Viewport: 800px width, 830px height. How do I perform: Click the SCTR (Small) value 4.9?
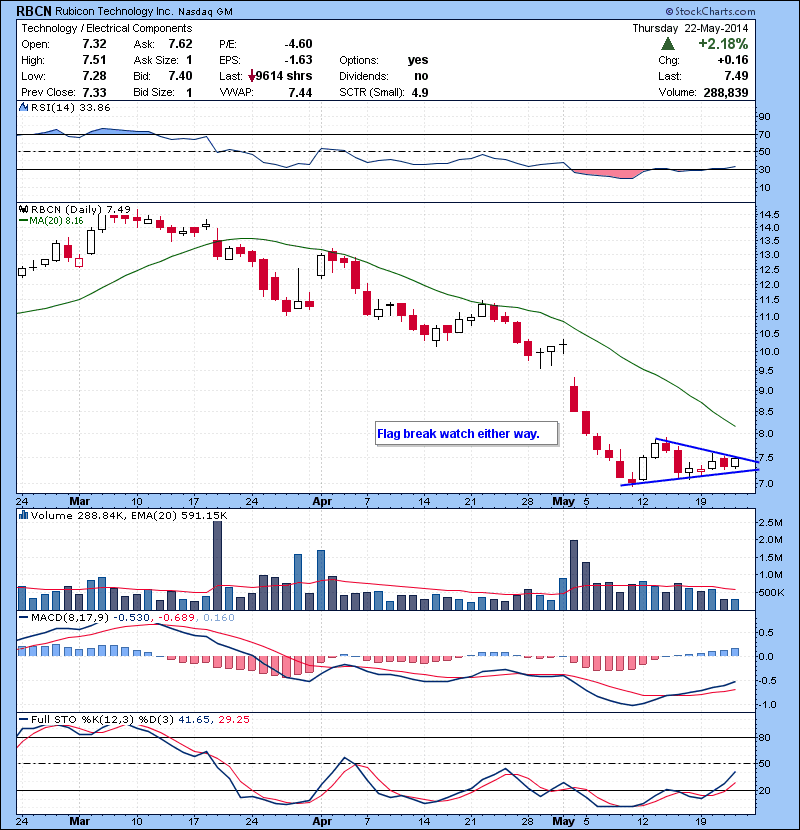(x=420, y=93)
